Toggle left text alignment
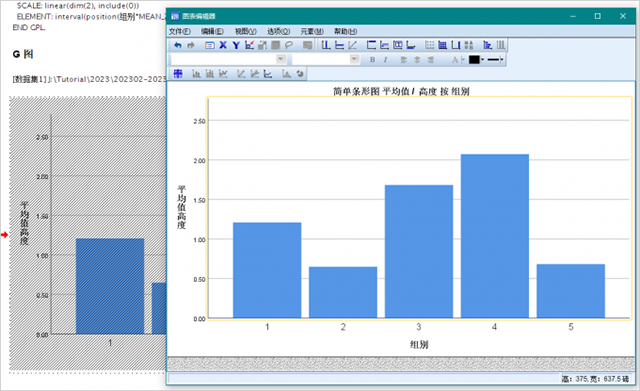This screenshot has width=640, height=391. [x=404, y=60]
